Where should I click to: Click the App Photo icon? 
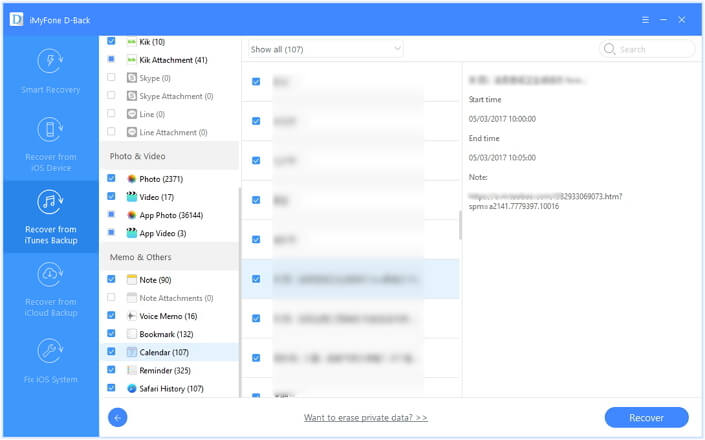point(131,215)
